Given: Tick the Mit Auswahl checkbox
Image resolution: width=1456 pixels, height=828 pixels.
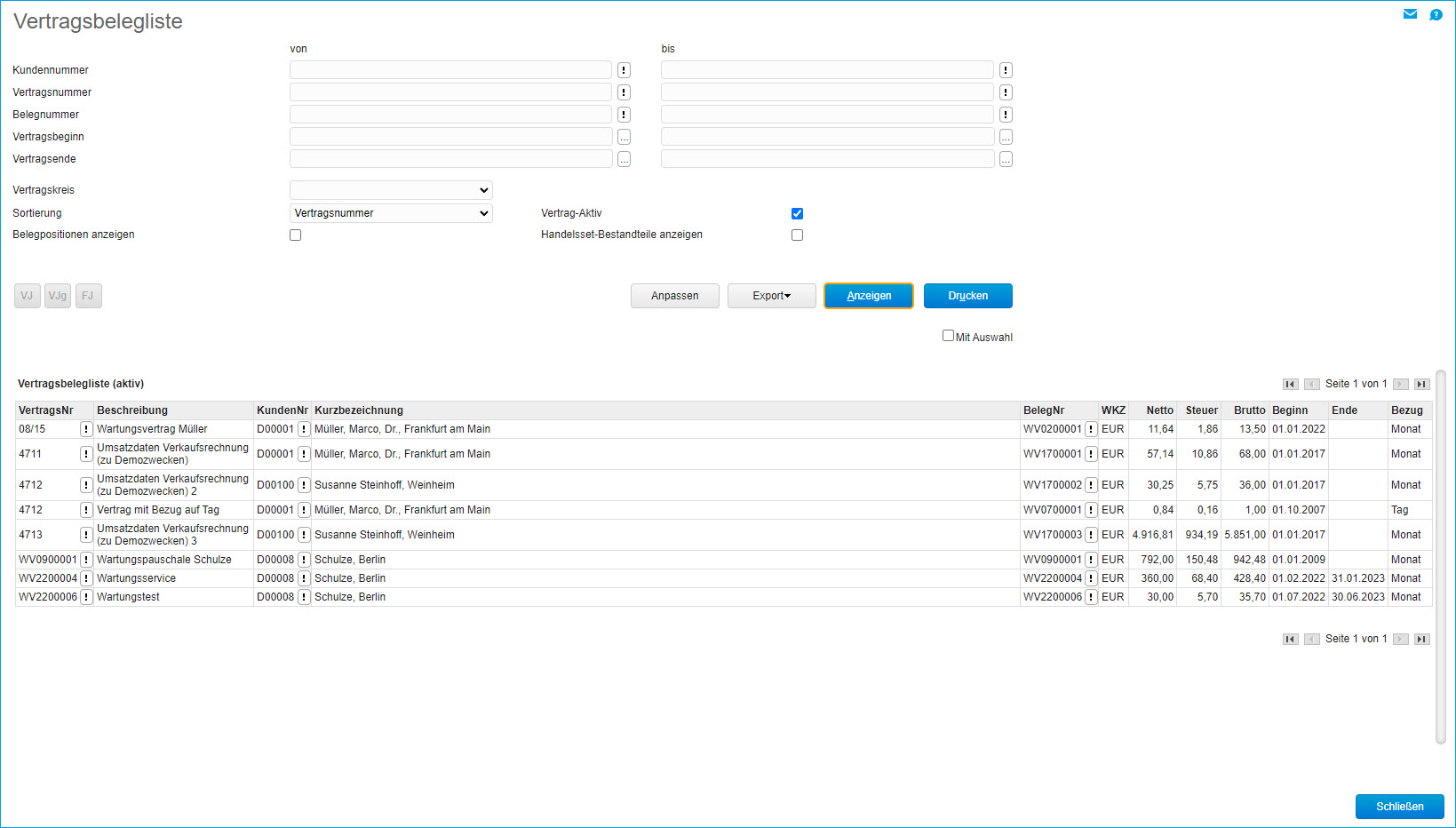Looking at the screenshot, I should tap(948, 336).
